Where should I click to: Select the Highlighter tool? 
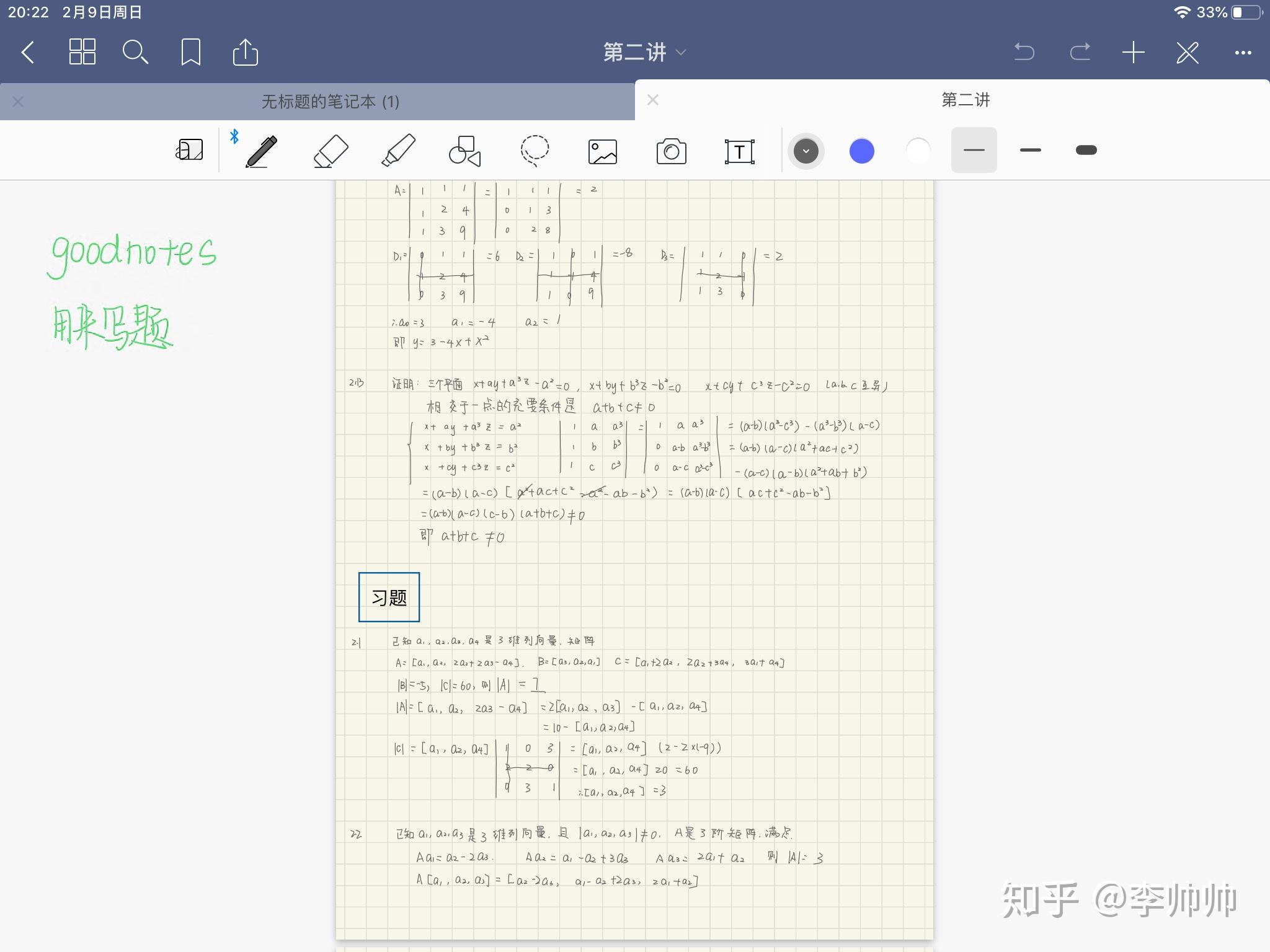(398, 151)
